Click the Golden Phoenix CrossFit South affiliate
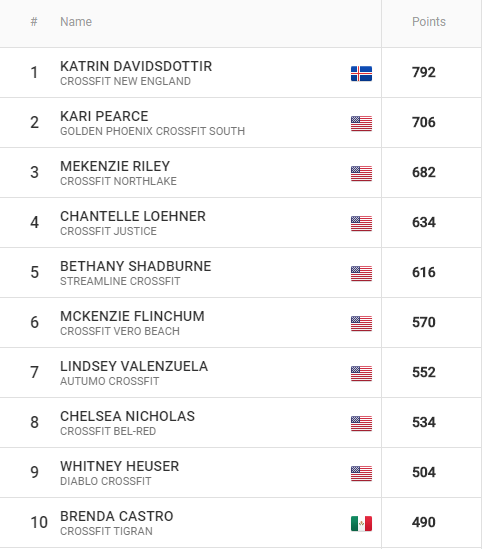 click(x=153, y=131)
